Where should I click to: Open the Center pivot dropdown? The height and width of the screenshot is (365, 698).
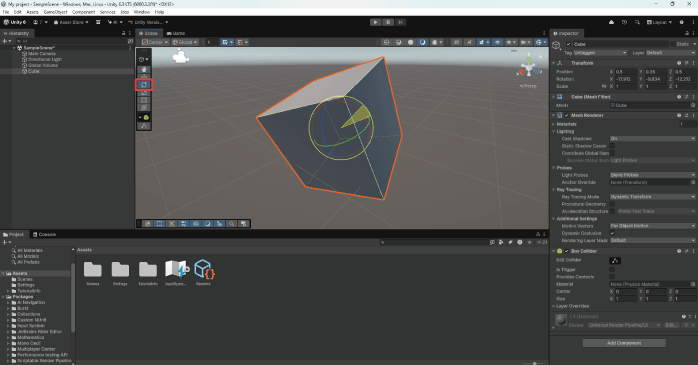(x=154, y=42)
